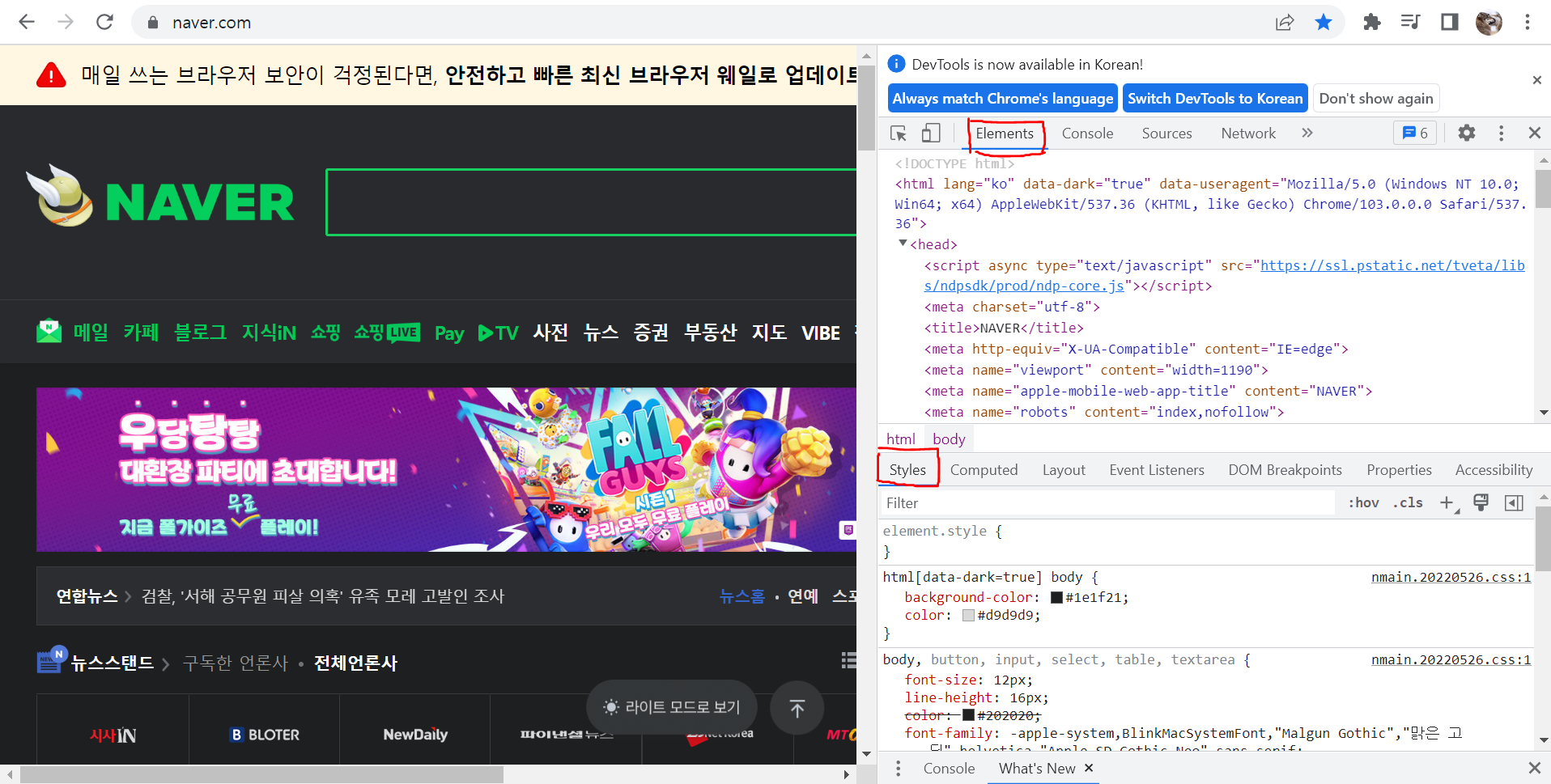
Task: Open the 카페 cafe link
Action: 141,332
